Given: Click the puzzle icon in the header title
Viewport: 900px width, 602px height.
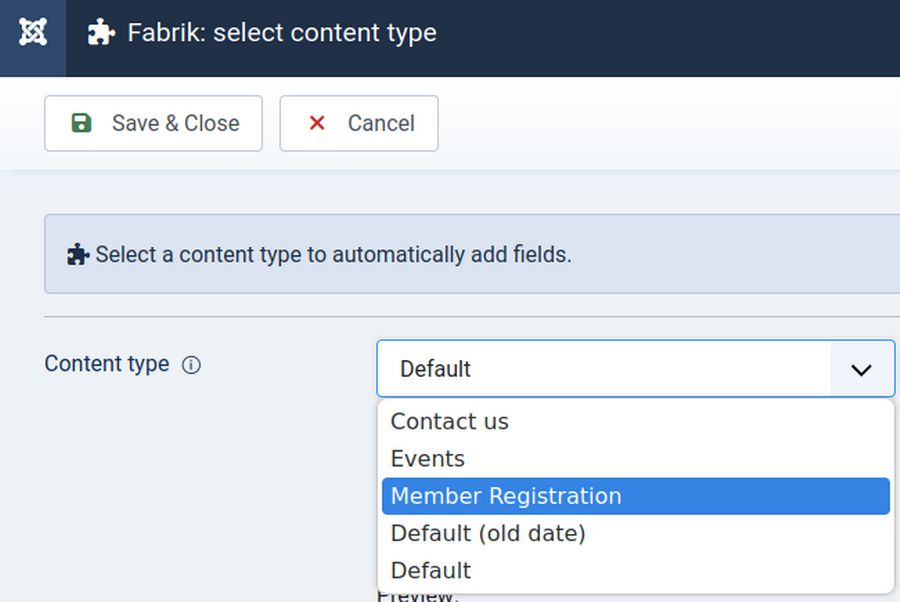Looking at the screenshot, I should coord(101,33).
